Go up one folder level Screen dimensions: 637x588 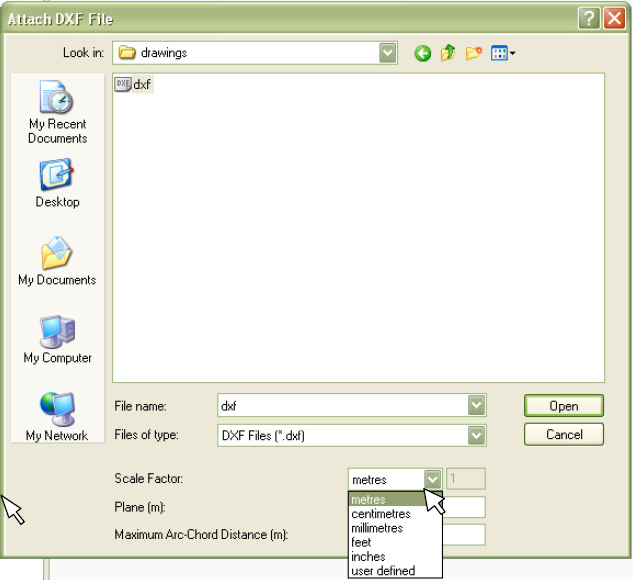click(x=448, y=53)
